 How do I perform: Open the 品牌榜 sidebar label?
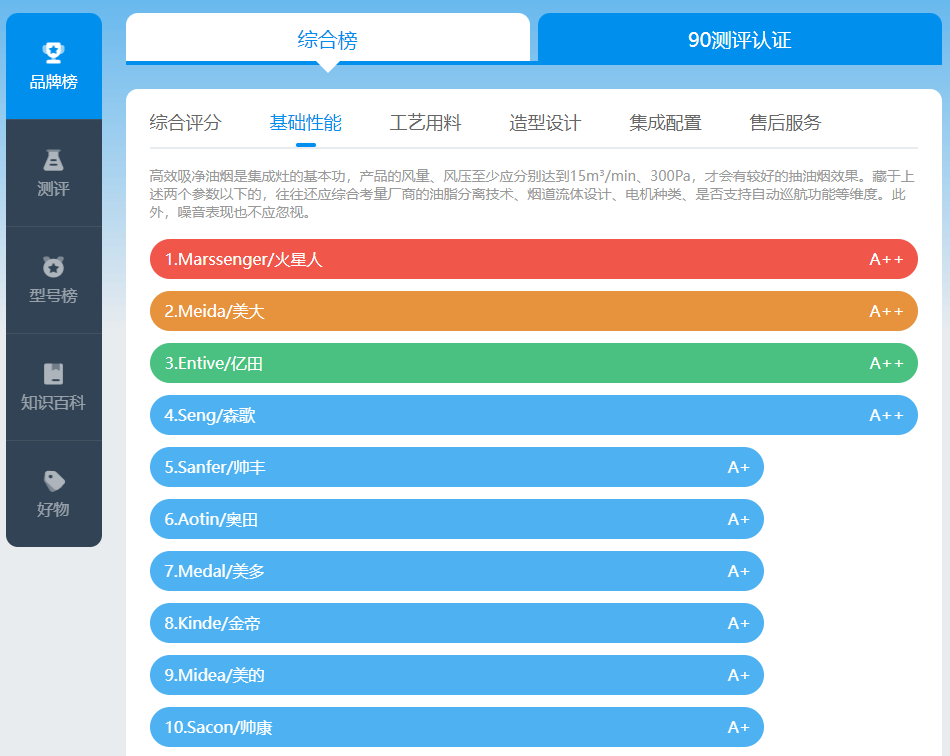click(54, 82)
